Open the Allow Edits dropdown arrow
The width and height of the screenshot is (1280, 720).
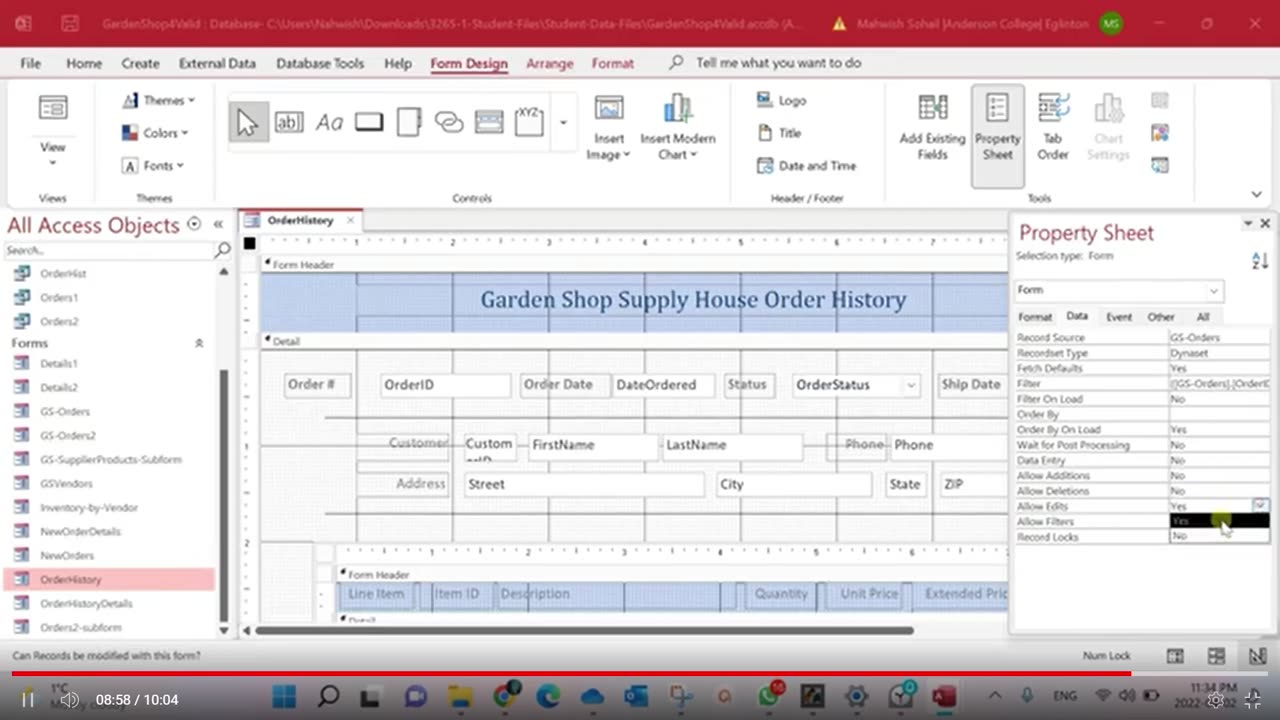pos(1260,506)
